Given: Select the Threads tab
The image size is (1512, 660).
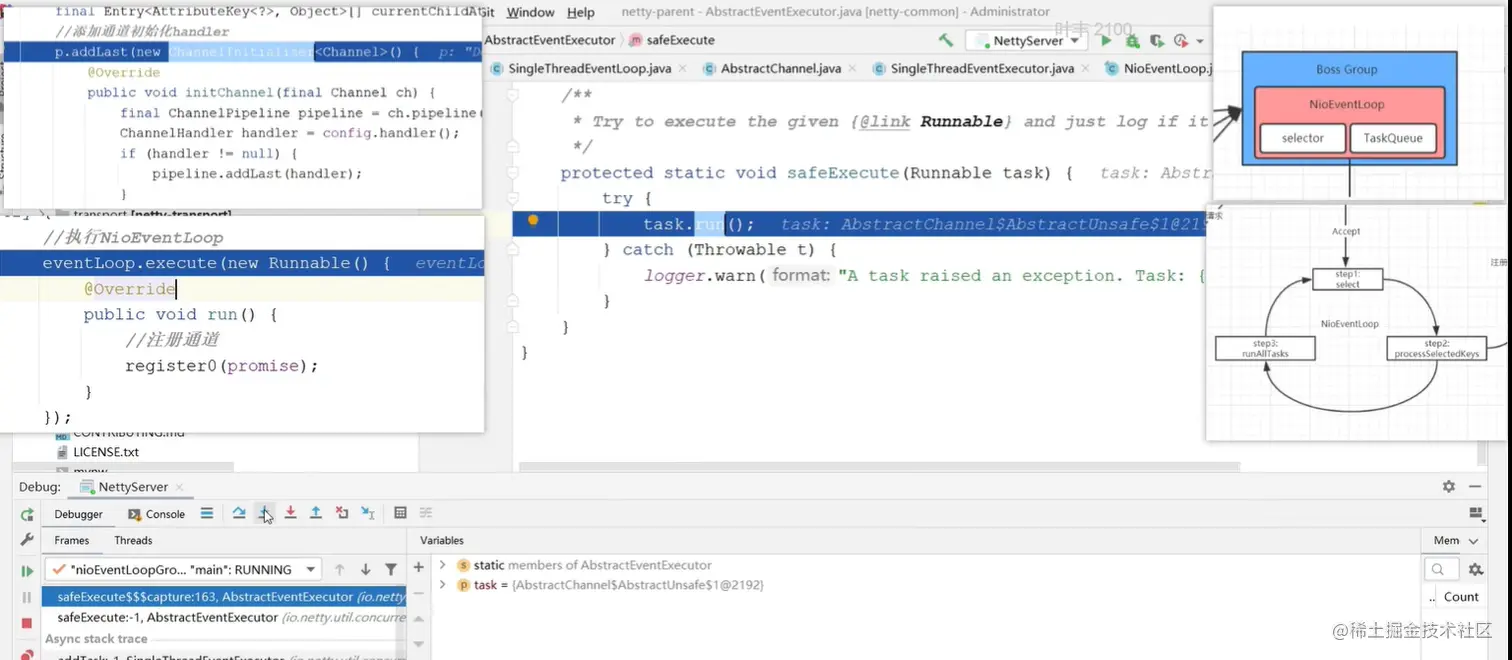Looking at the screenshot, I should [133, 540].
